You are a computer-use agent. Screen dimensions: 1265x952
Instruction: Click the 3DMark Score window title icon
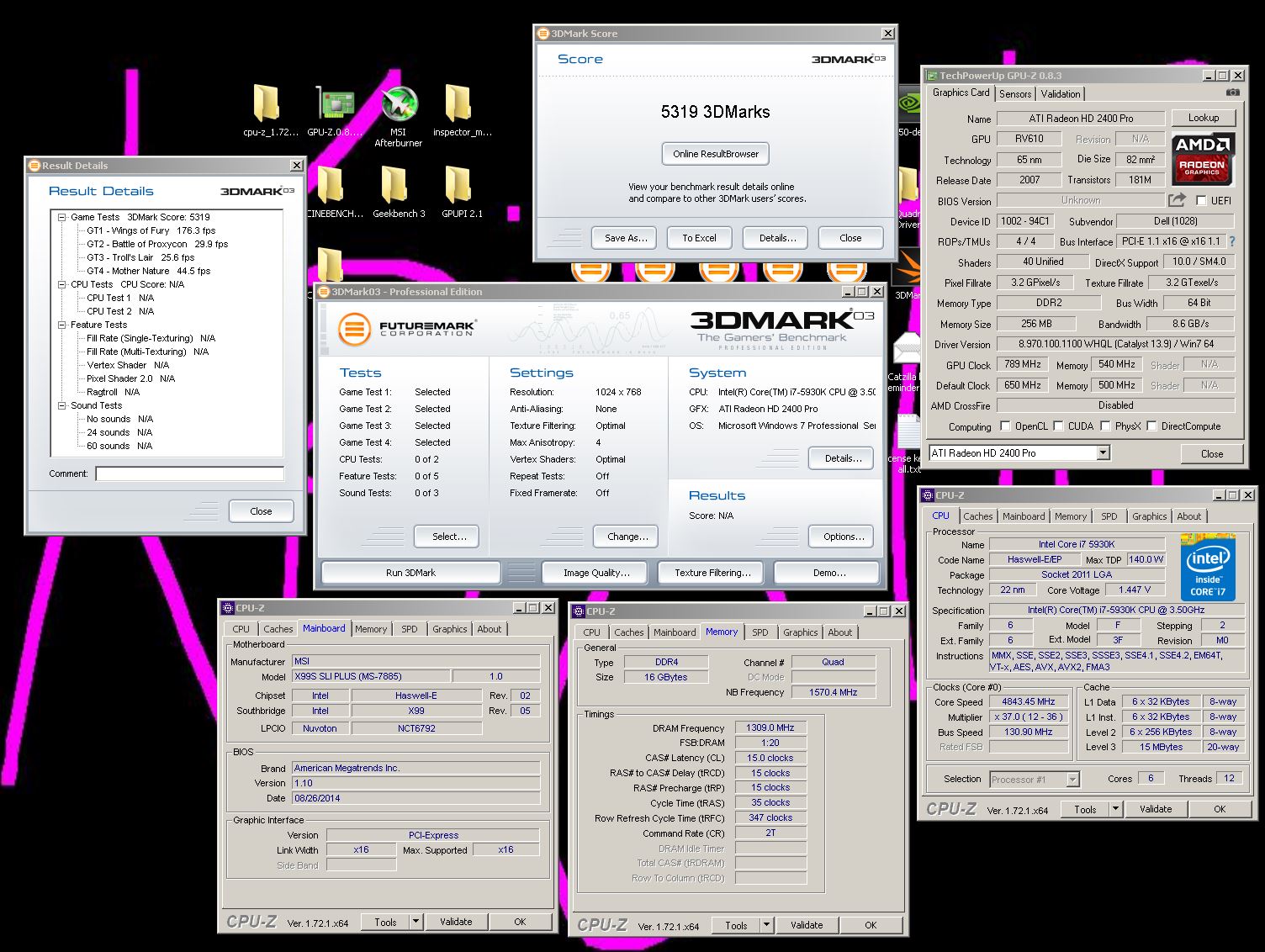pyautogui.click(x=543, y=34)
